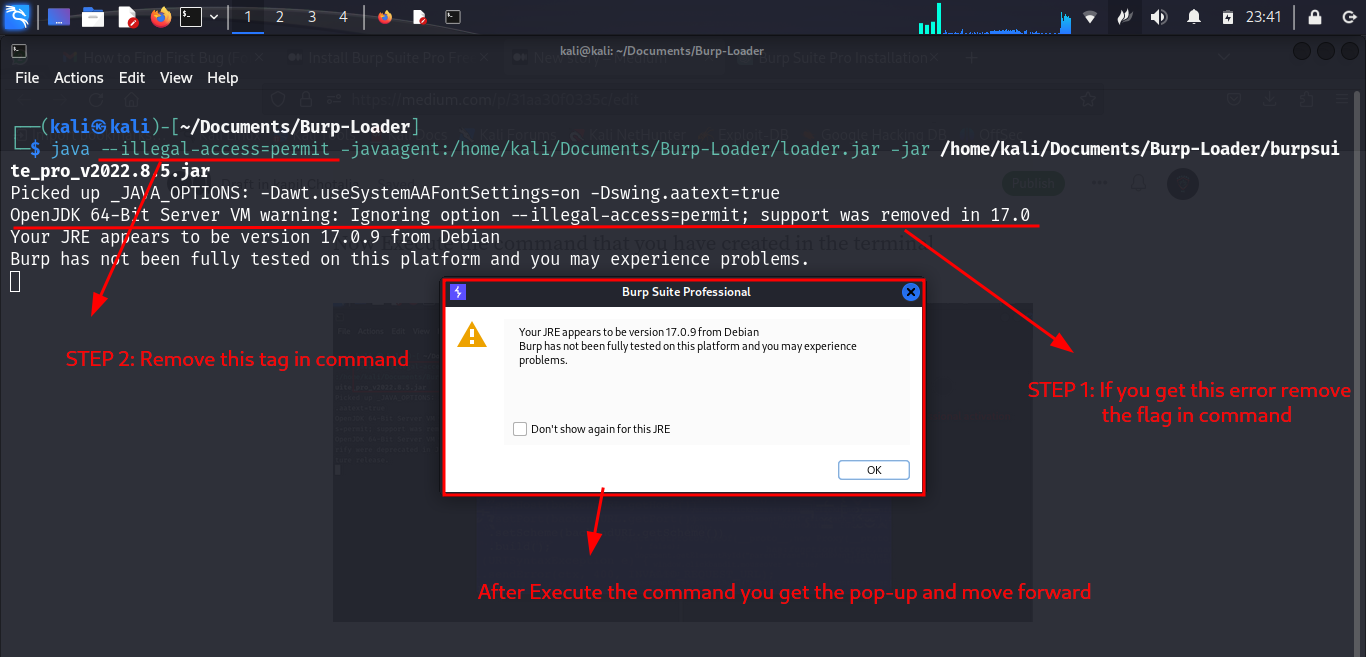Close the Burp Suite Professional dialog

click(x=910, y=292)
